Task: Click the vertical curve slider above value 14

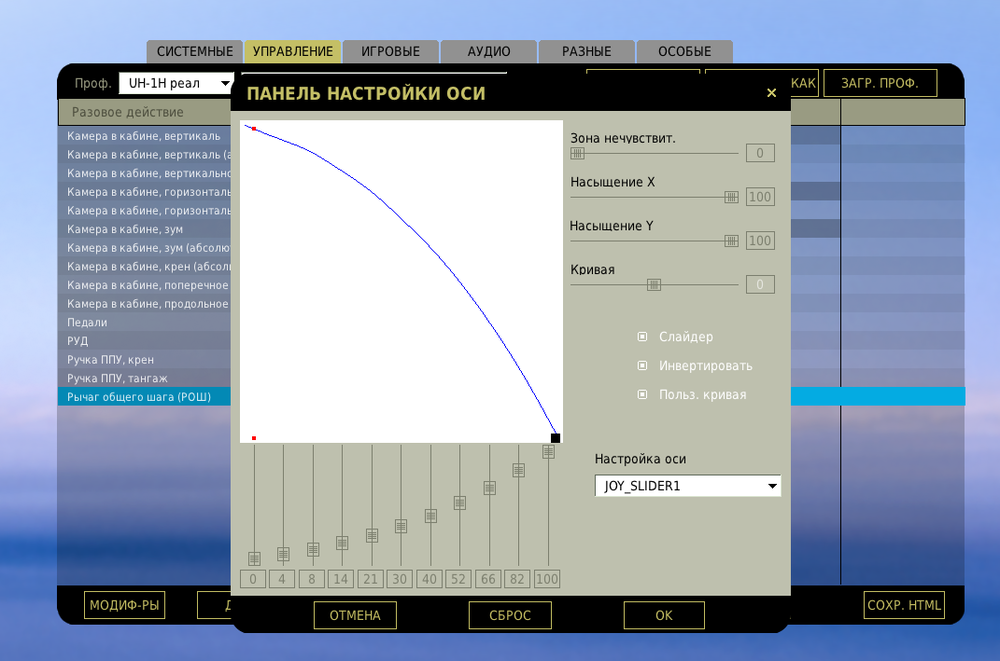Action: point(342,543)
